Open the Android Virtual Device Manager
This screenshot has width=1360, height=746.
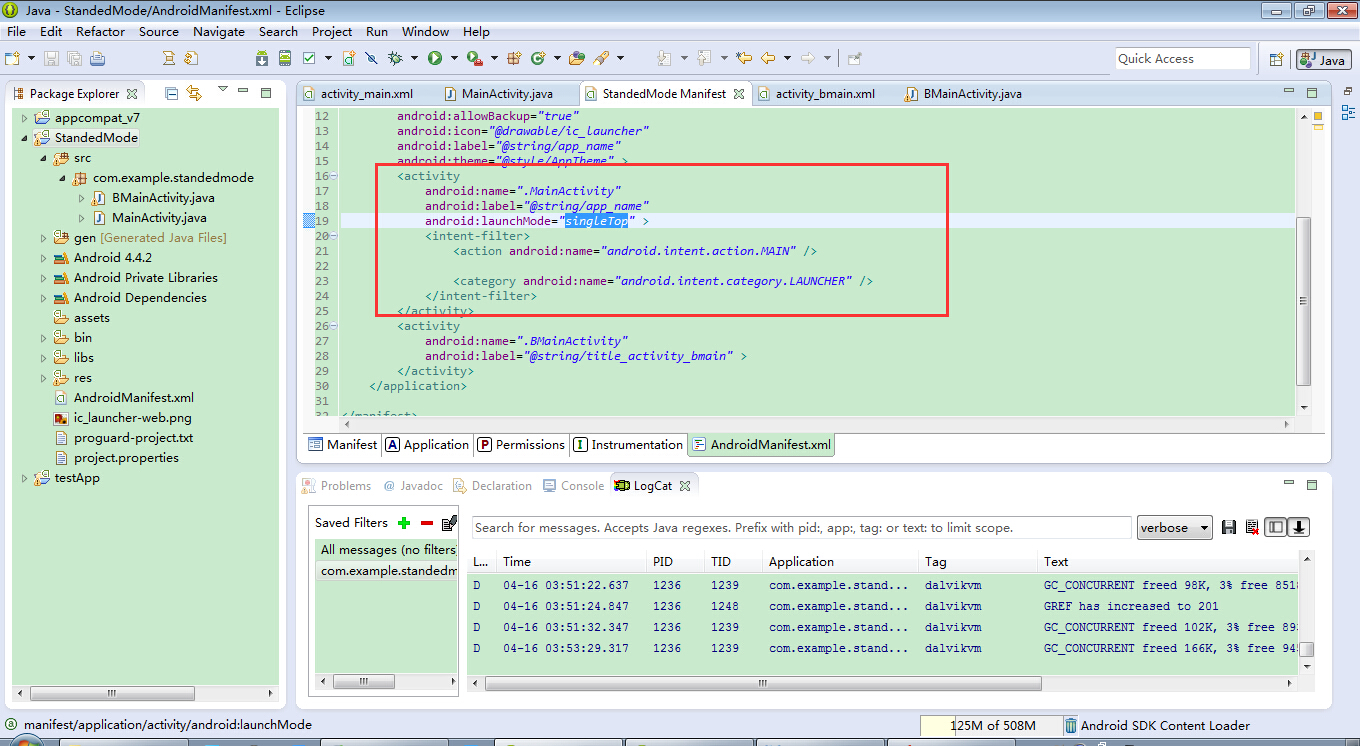pyautogui.click(x=285, y=58)
